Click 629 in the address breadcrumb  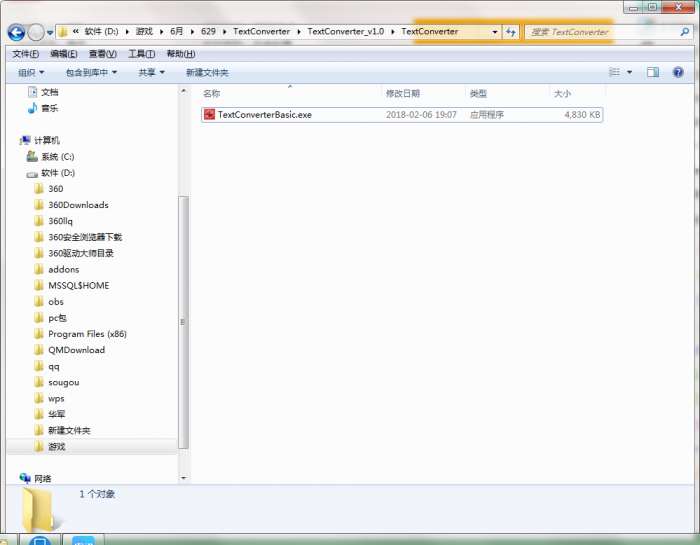pyautogui.click(x=208, y=32)
